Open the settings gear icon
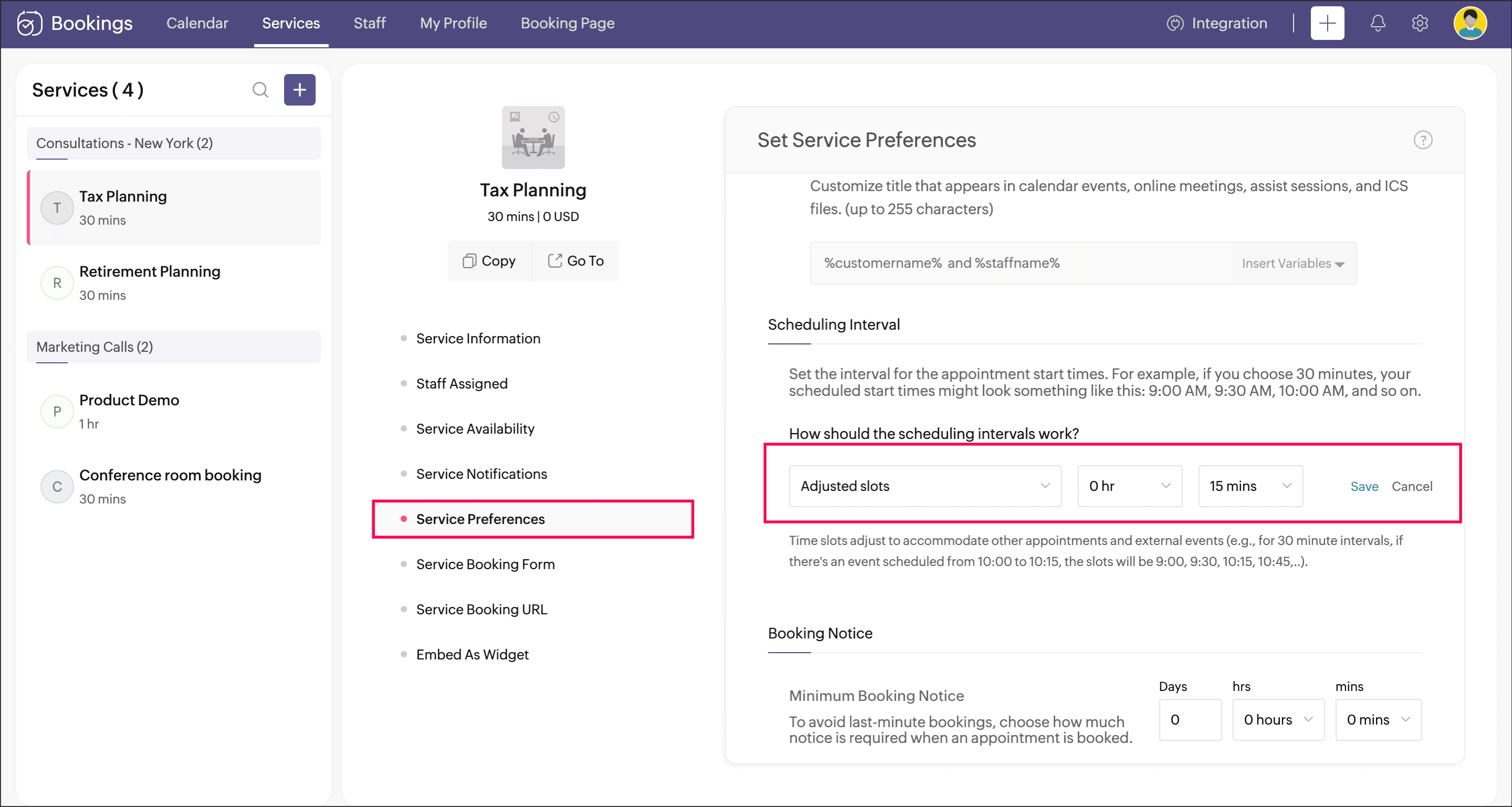The image size is (1512, 807). [1419, 24]
